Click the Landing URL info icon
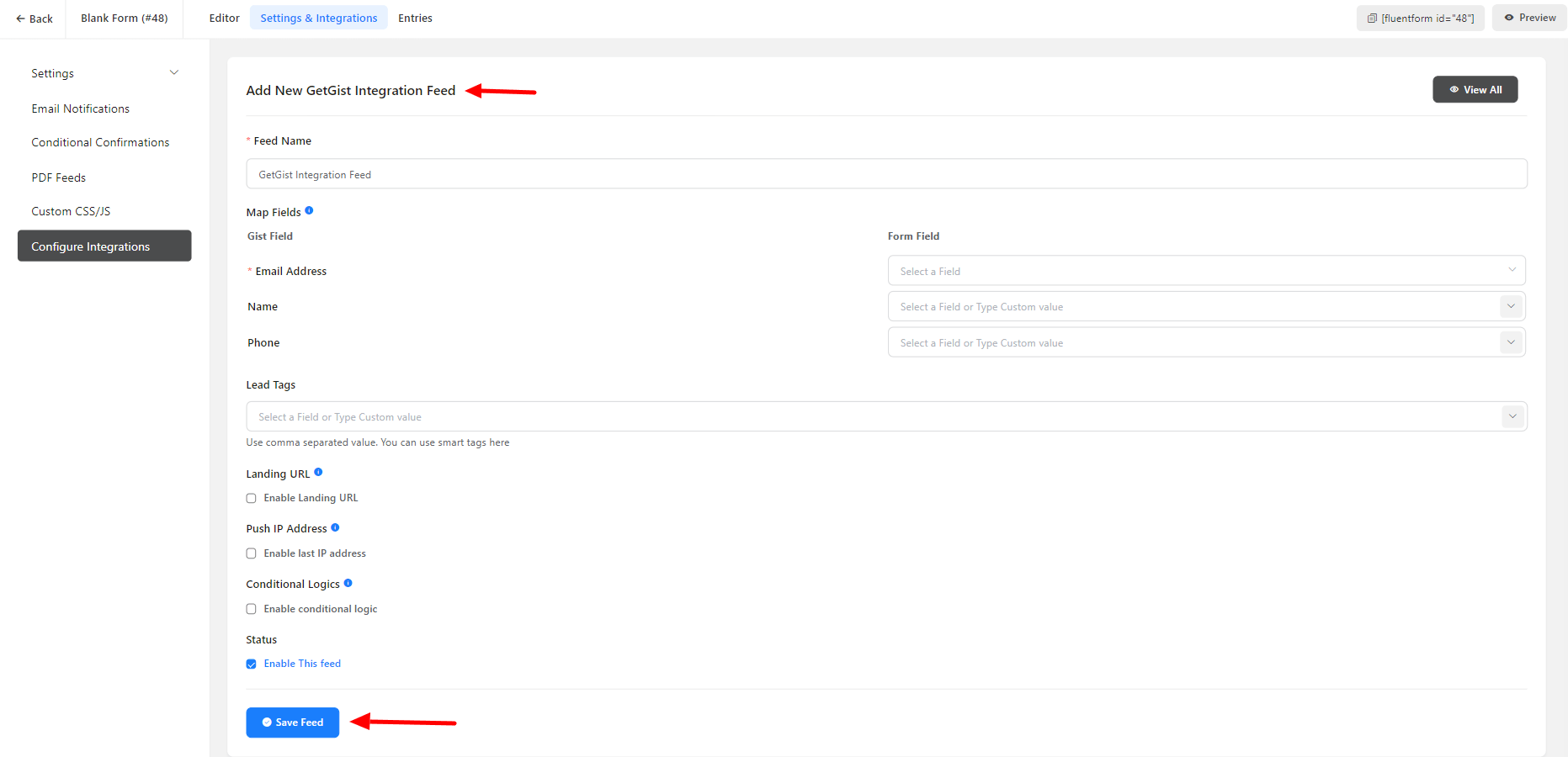Viewport: 1568px width, 757px height. (x=318, y=473)
